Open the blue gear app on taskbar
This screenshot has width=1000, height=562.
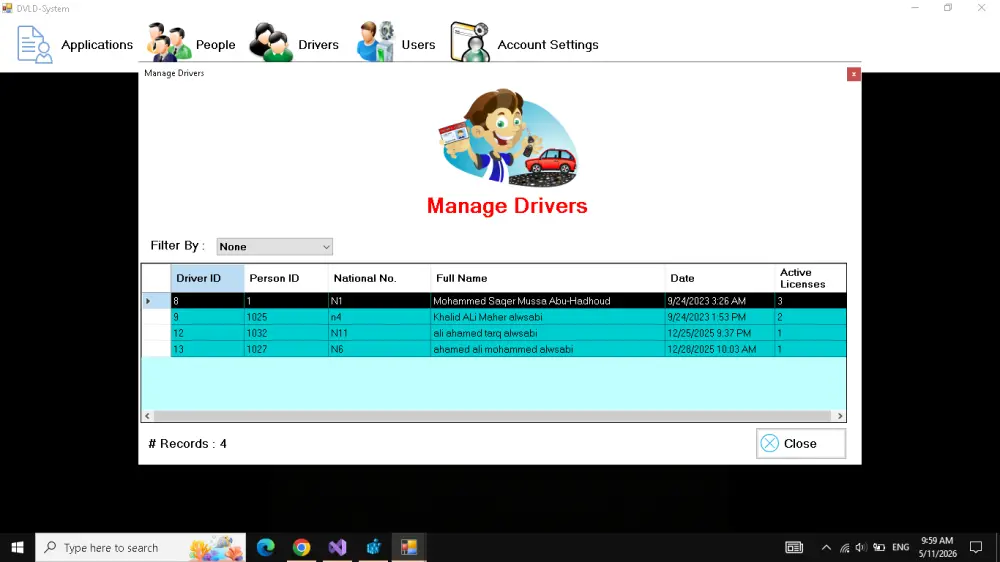[x=374, y=547]
